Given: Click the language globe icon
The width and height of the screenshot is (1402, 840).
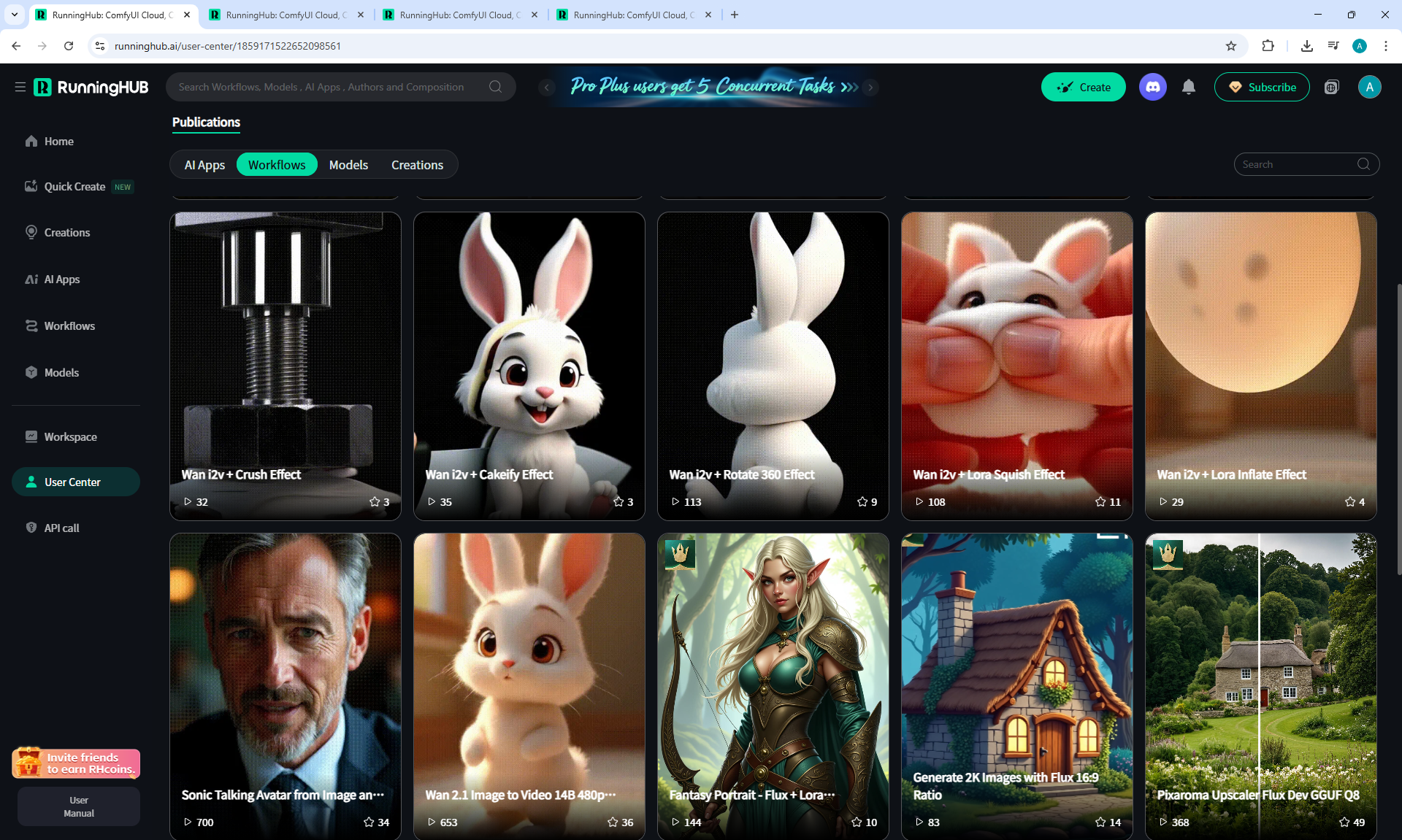Looking at the screenshot, I should [x=1331, y=87].
